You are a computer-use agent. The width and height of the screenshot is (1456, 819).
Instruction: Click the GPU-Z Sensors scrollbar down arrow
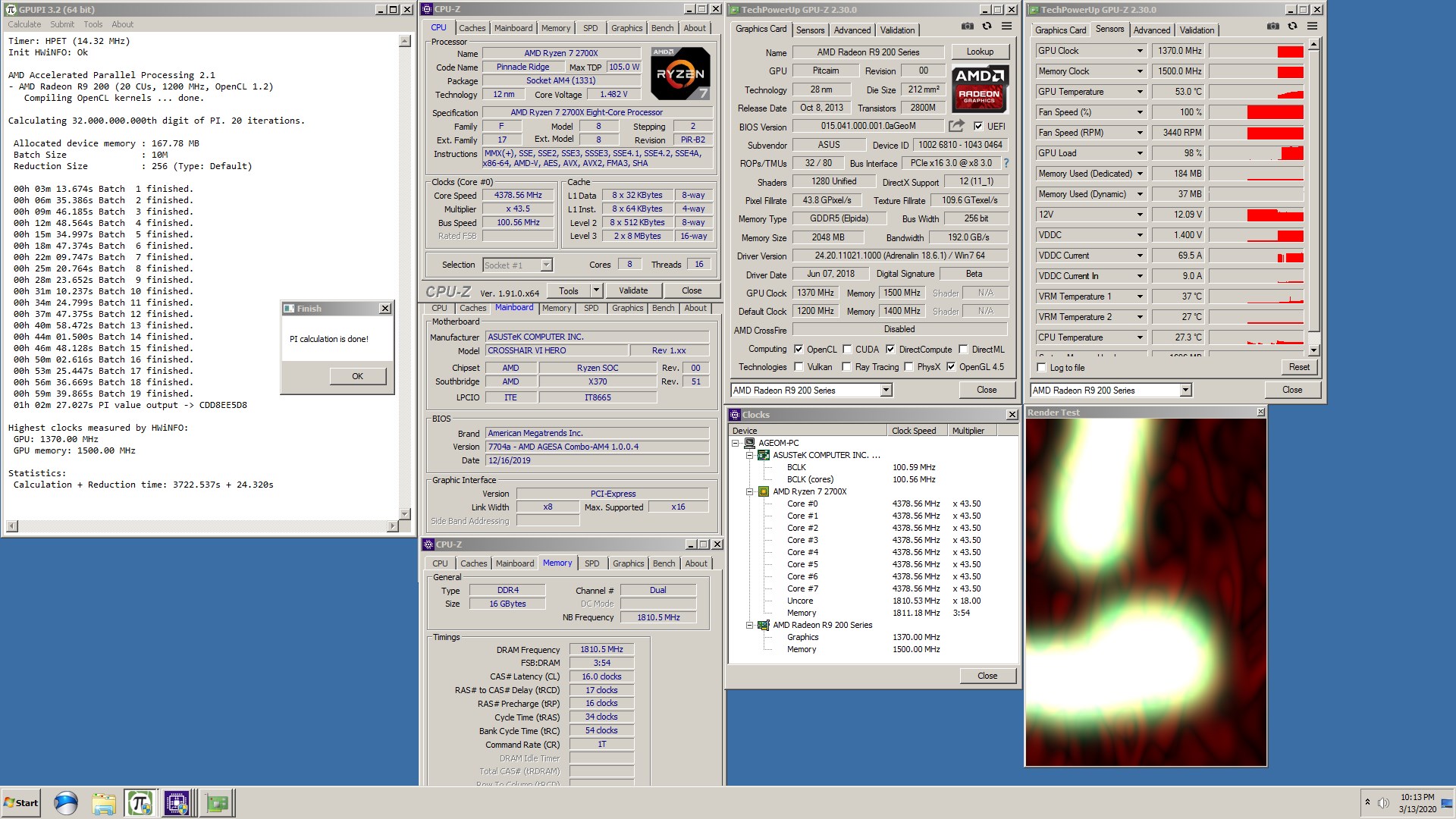(1313, 350)
